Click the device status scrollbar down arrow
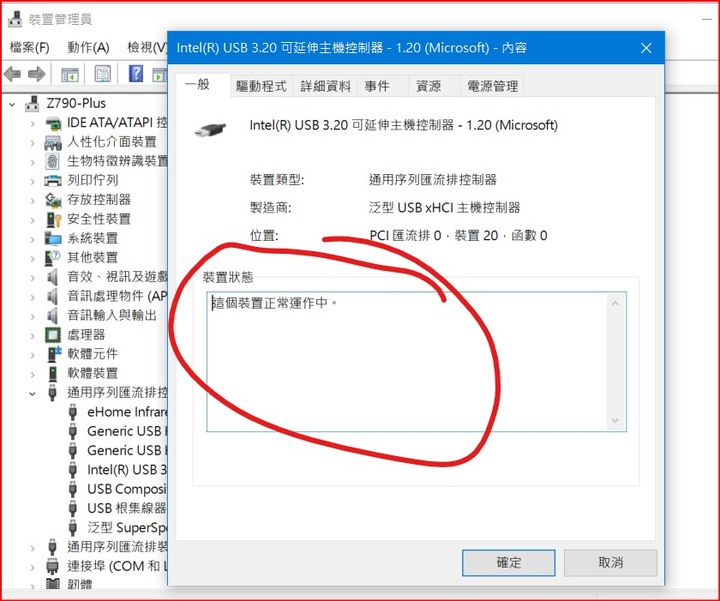 (615, 421)
